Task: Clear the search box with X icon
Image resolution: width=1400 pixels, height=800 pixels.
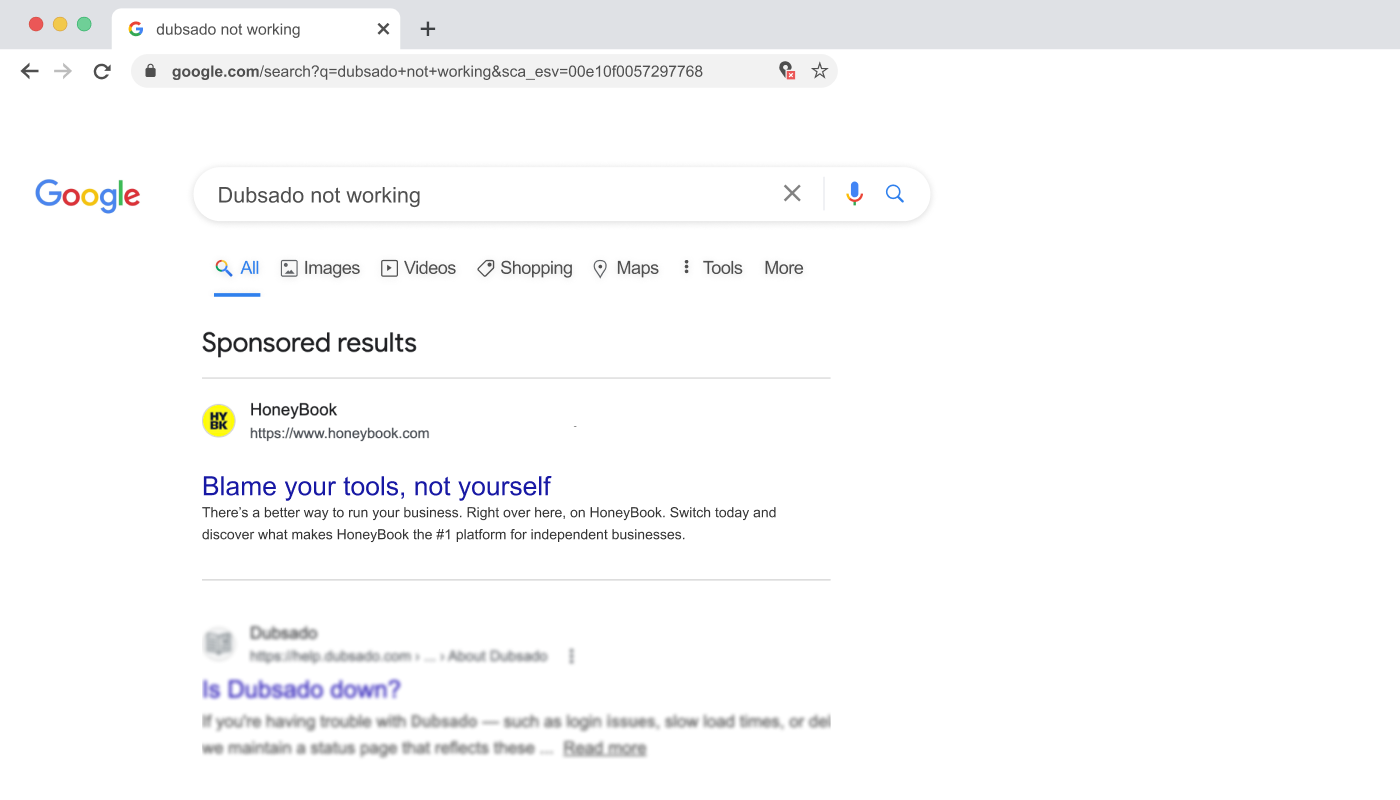Action: 792,193
